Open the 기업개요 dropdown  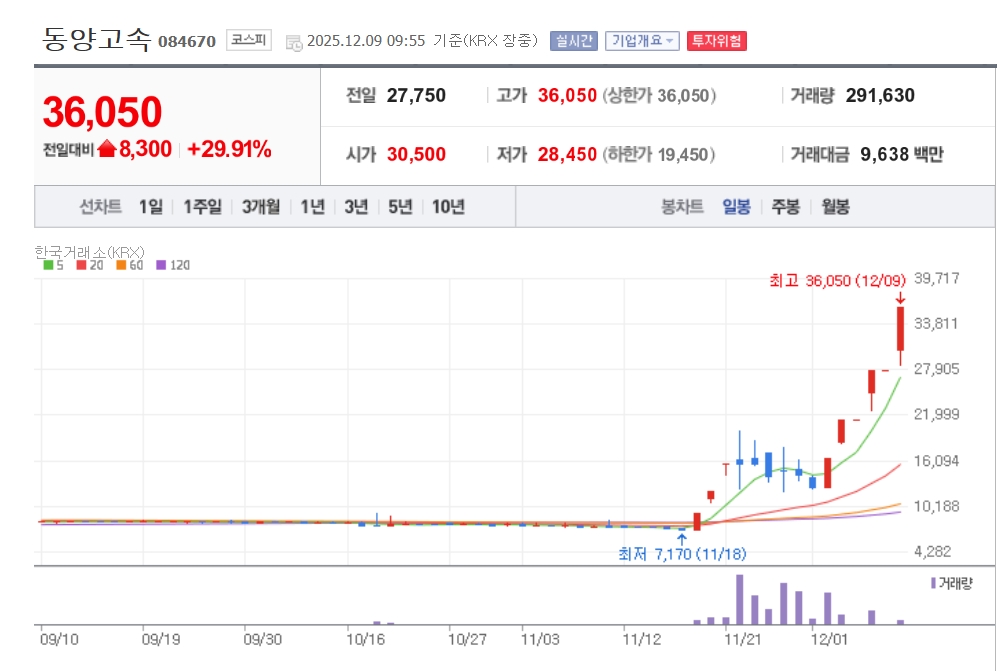pyautogui.click(x=643, y=41)
